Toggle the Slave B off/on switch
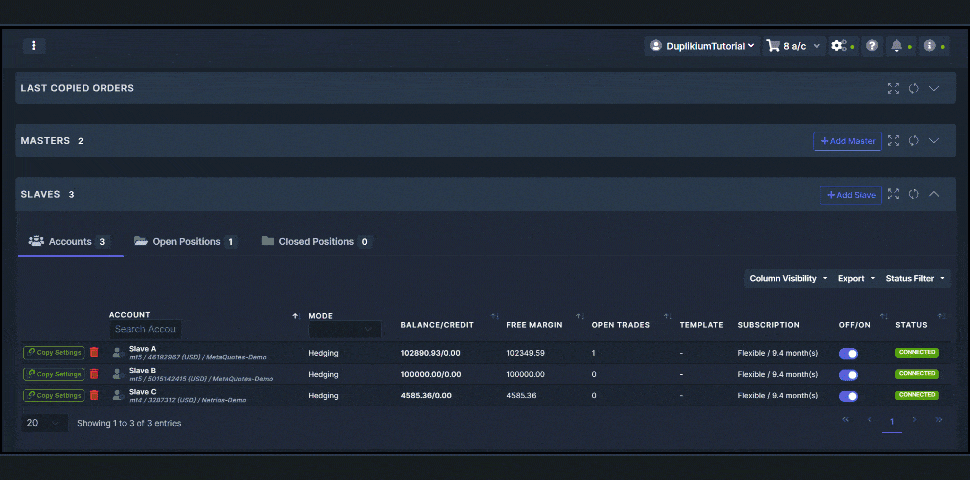 pos(848,374)
